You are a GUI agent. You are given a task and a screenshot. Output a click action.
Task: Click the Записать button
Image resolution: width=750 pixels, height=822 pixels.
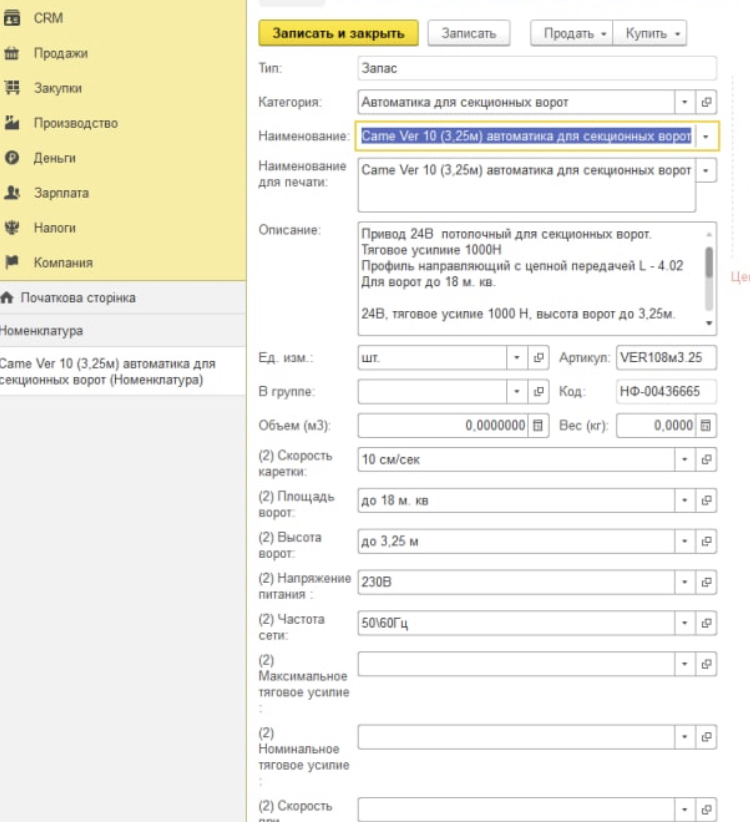pos(469,33)
